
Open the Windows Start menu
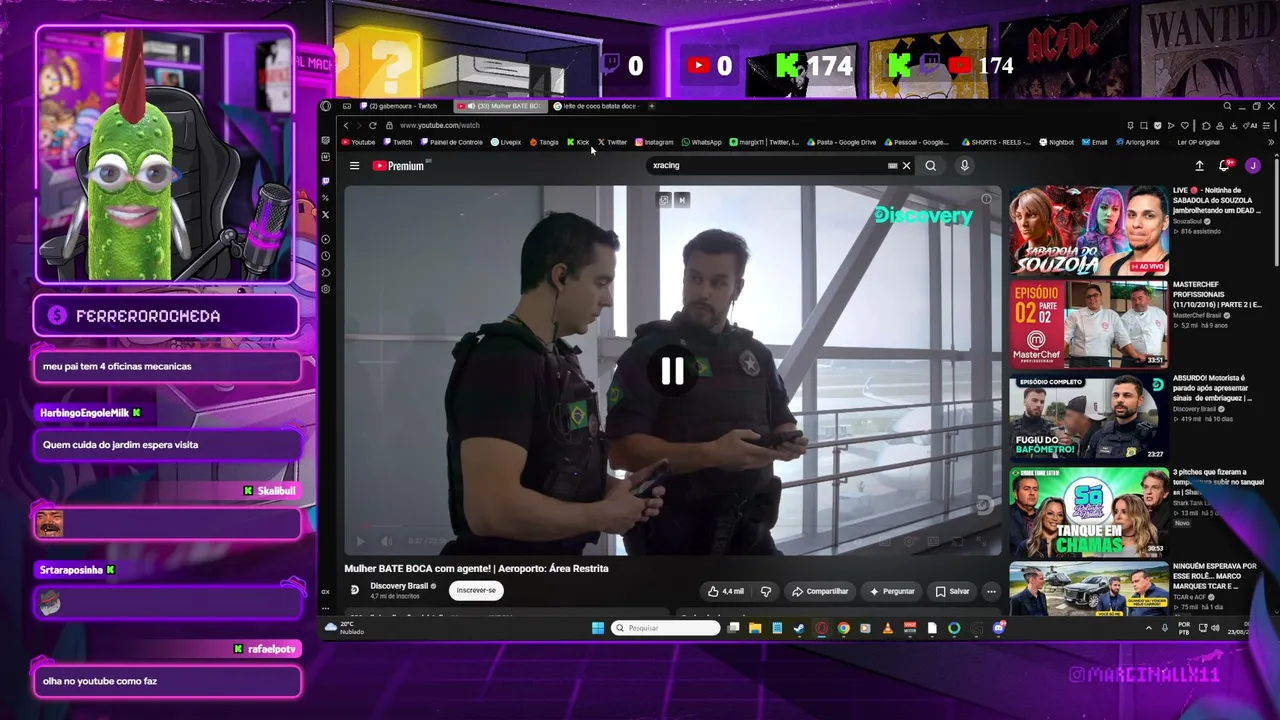coord(598,628)
